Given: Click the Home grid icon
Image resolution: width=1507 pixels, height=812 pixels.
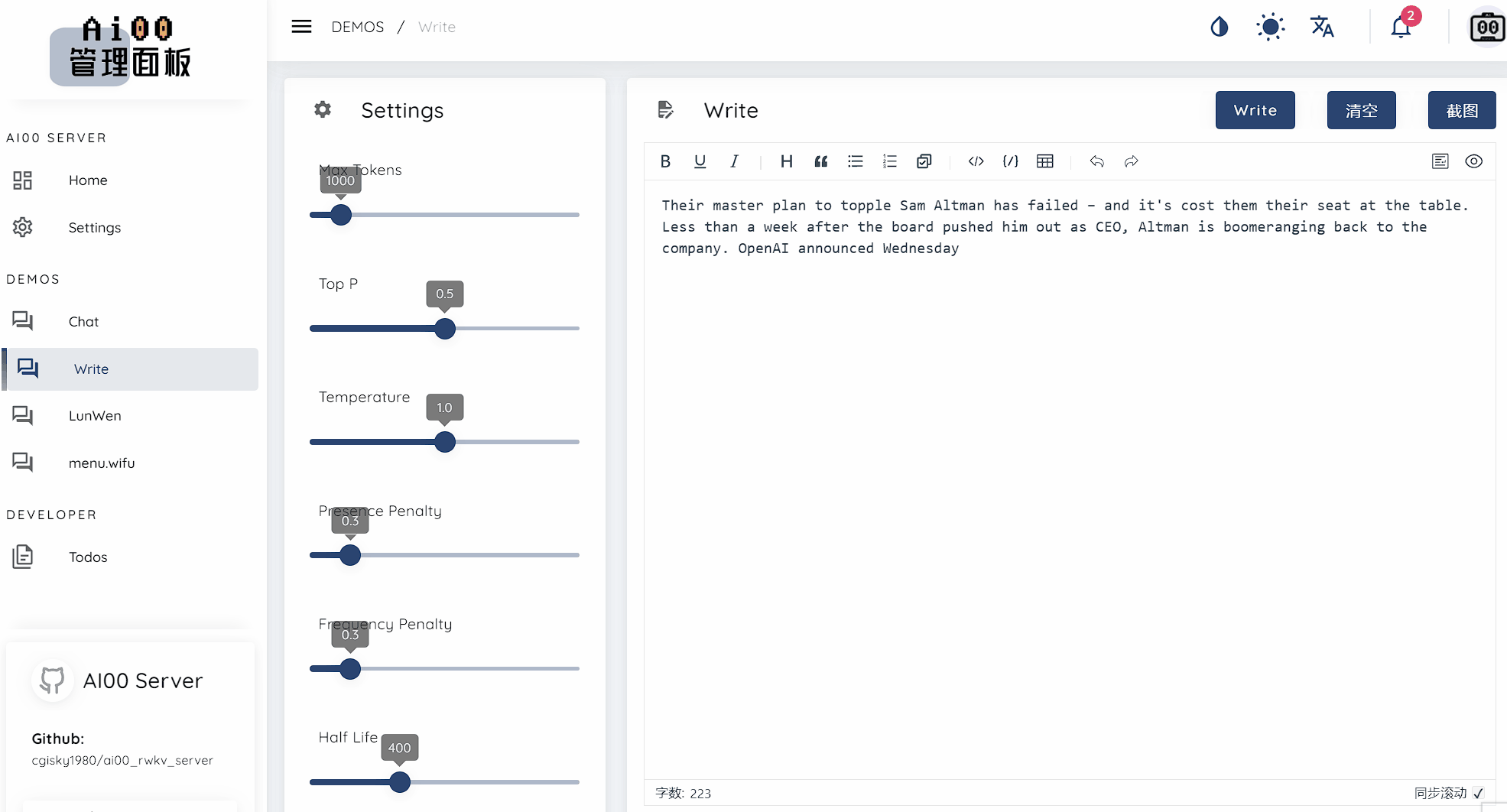Looking at the screenshot, I should (23, 180).
